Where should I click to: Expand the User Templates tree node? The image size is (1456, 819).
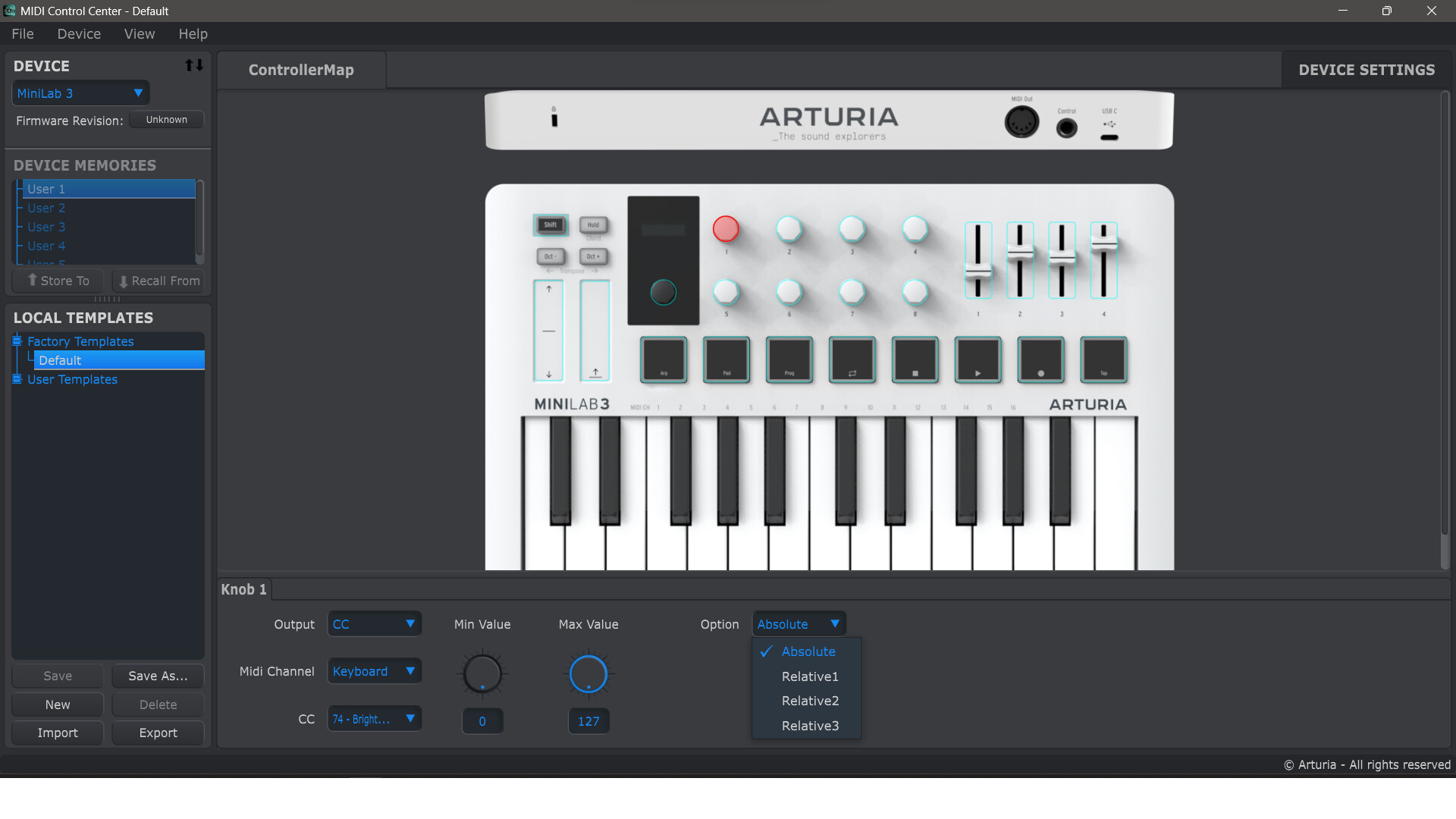pyautogui.click(x=17, y=379)
